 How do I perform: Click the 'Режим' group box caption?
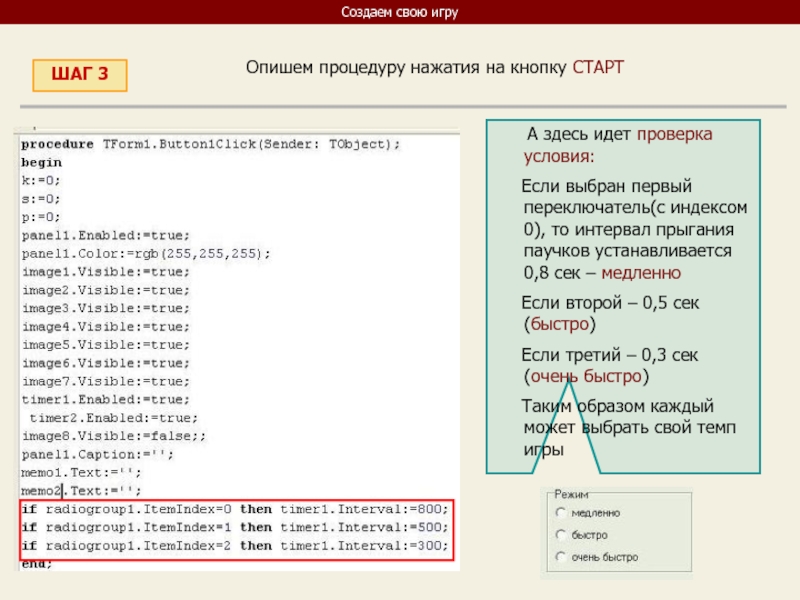[571, 494]
